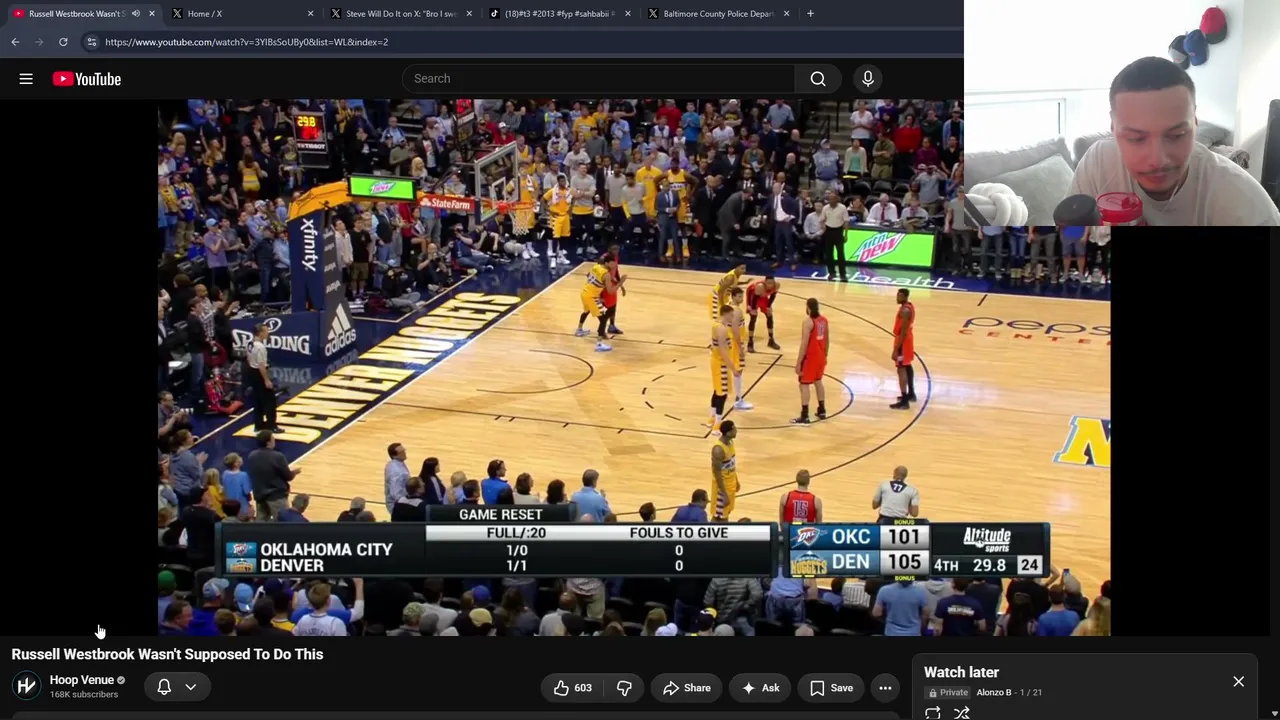Open more actions for the video

[x=885, y=688]
